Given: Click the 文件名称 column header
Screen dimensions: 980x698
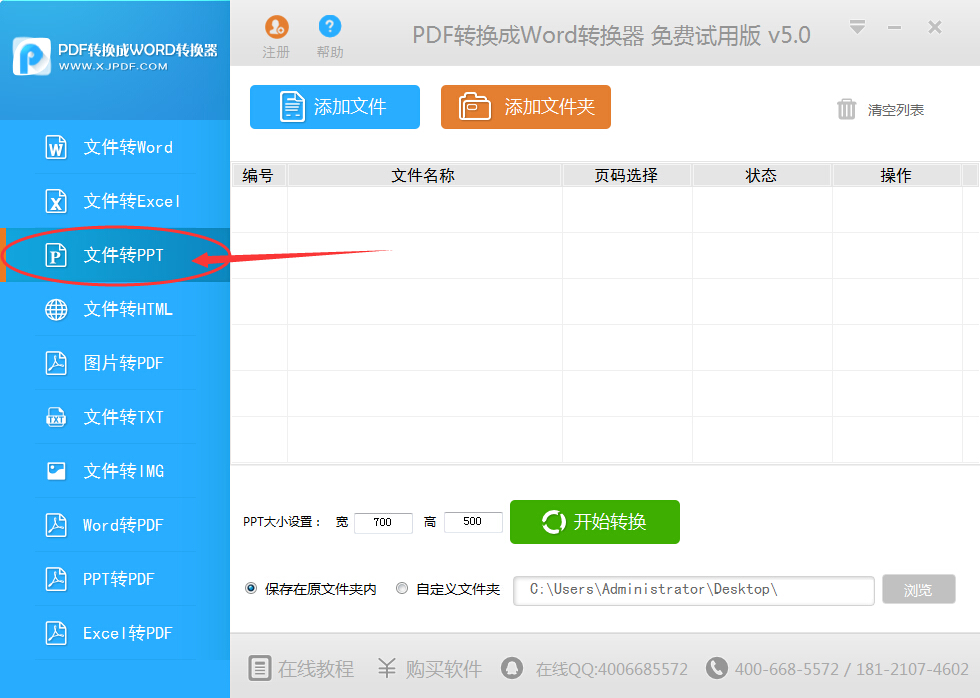Looking at the screenshot, I should click(424, 176).
